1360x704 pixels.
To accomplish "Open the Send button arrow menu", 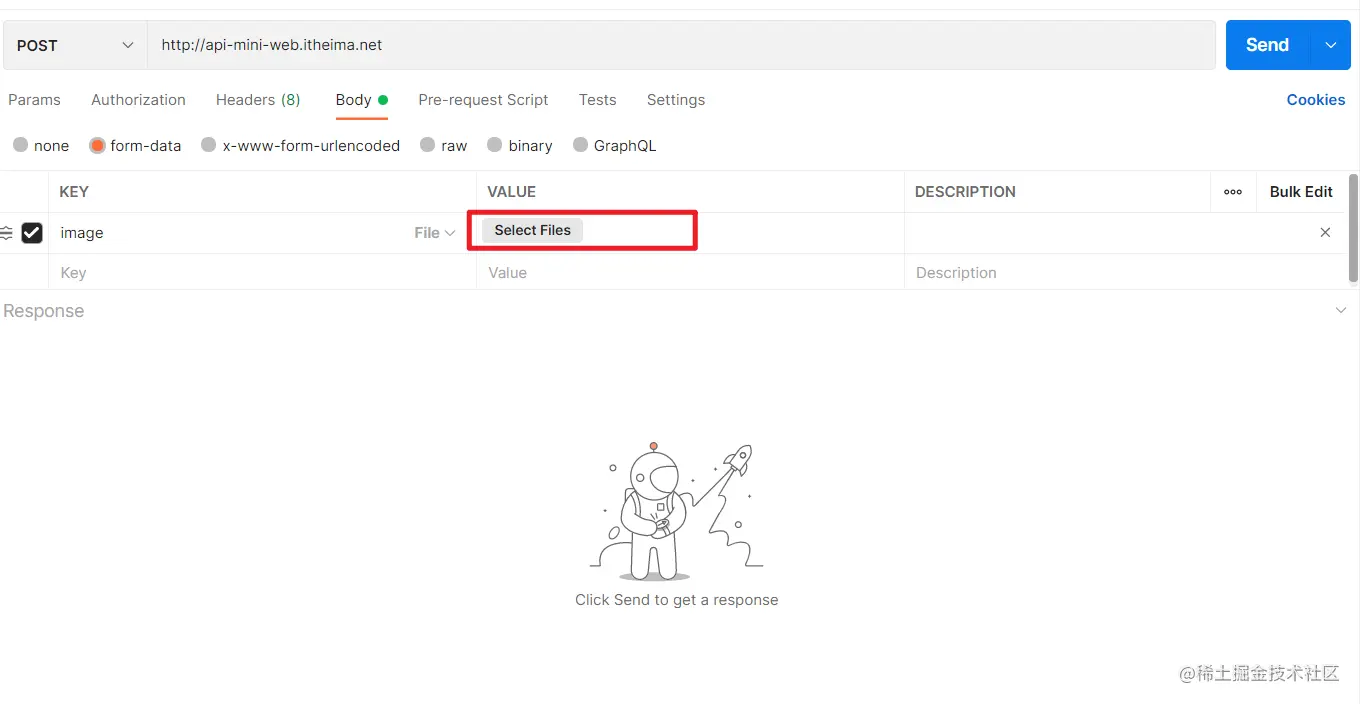I will (1330, 45).
